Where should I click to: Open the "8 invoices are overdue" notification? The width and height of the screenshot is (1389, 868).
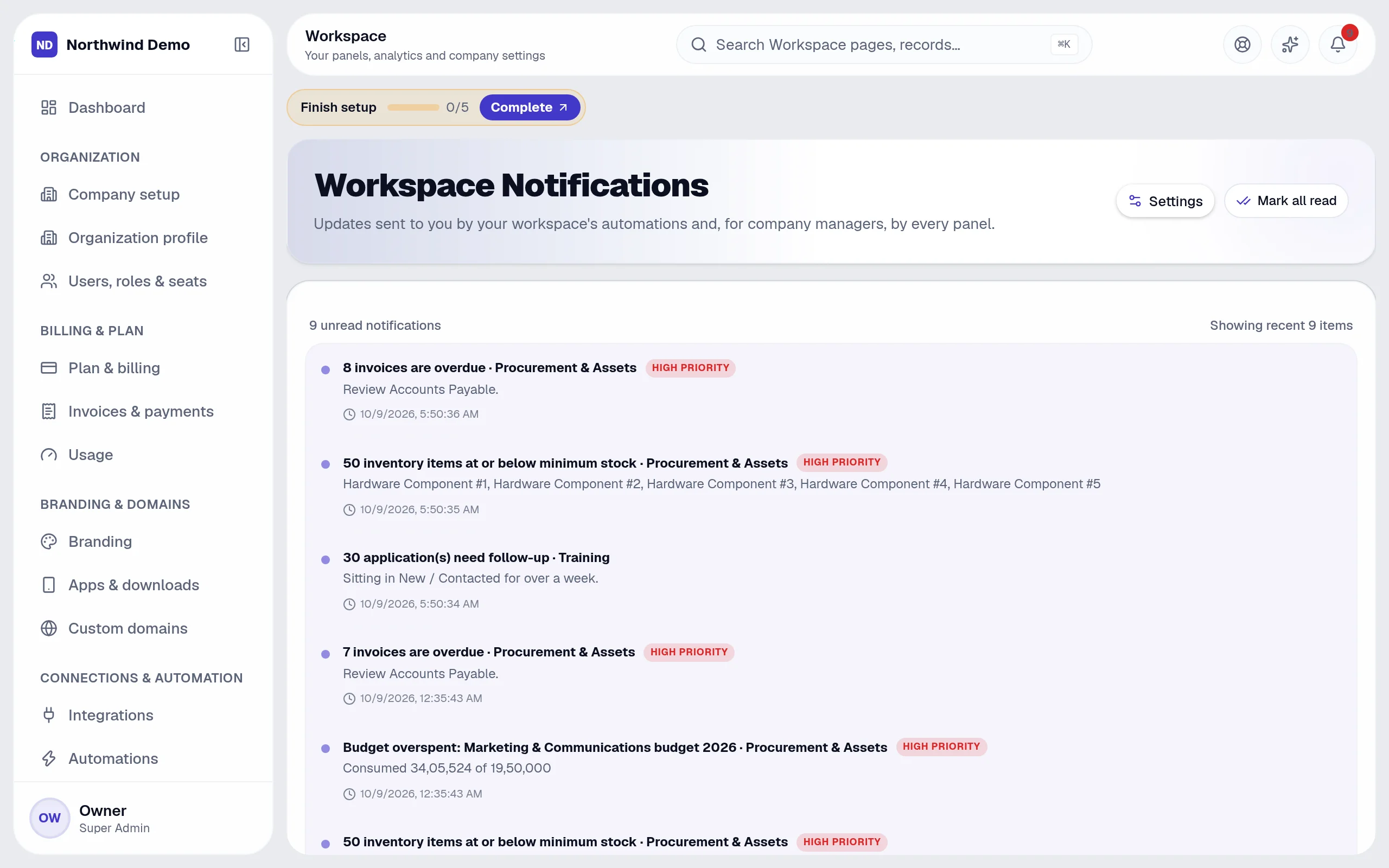[831, 391]
